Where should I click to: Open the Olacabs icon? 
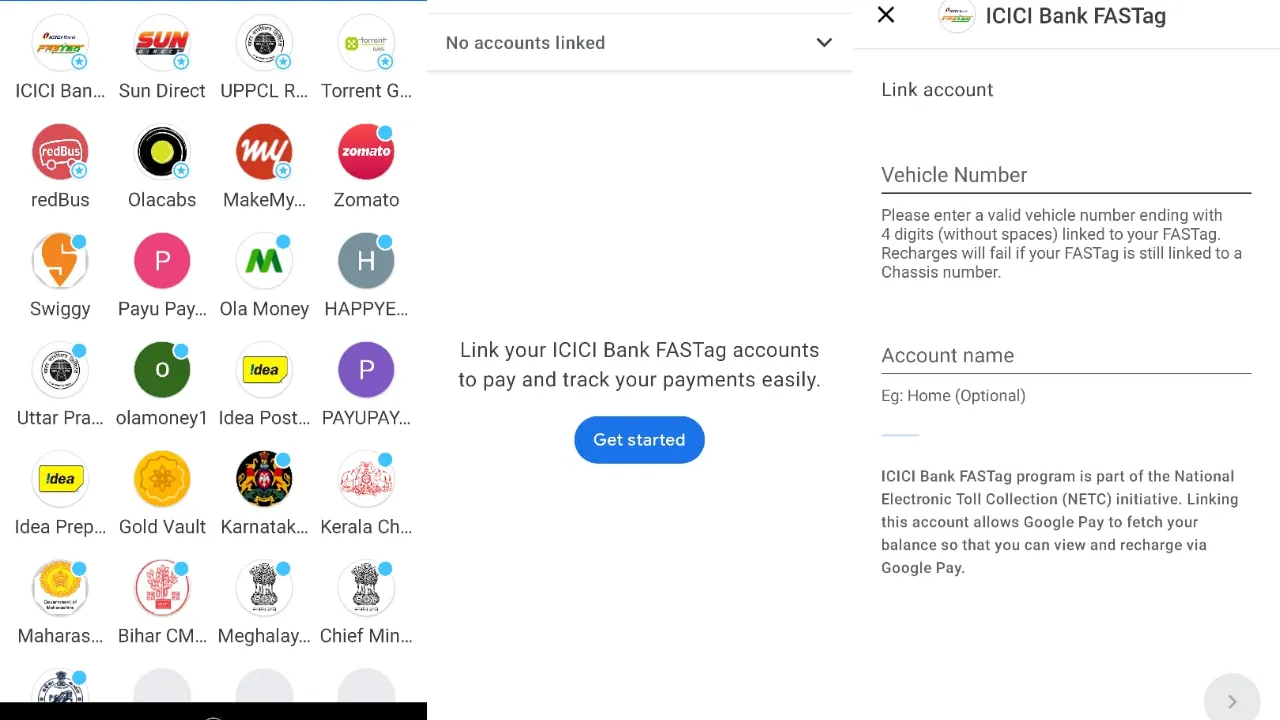[x=162, y=152]
